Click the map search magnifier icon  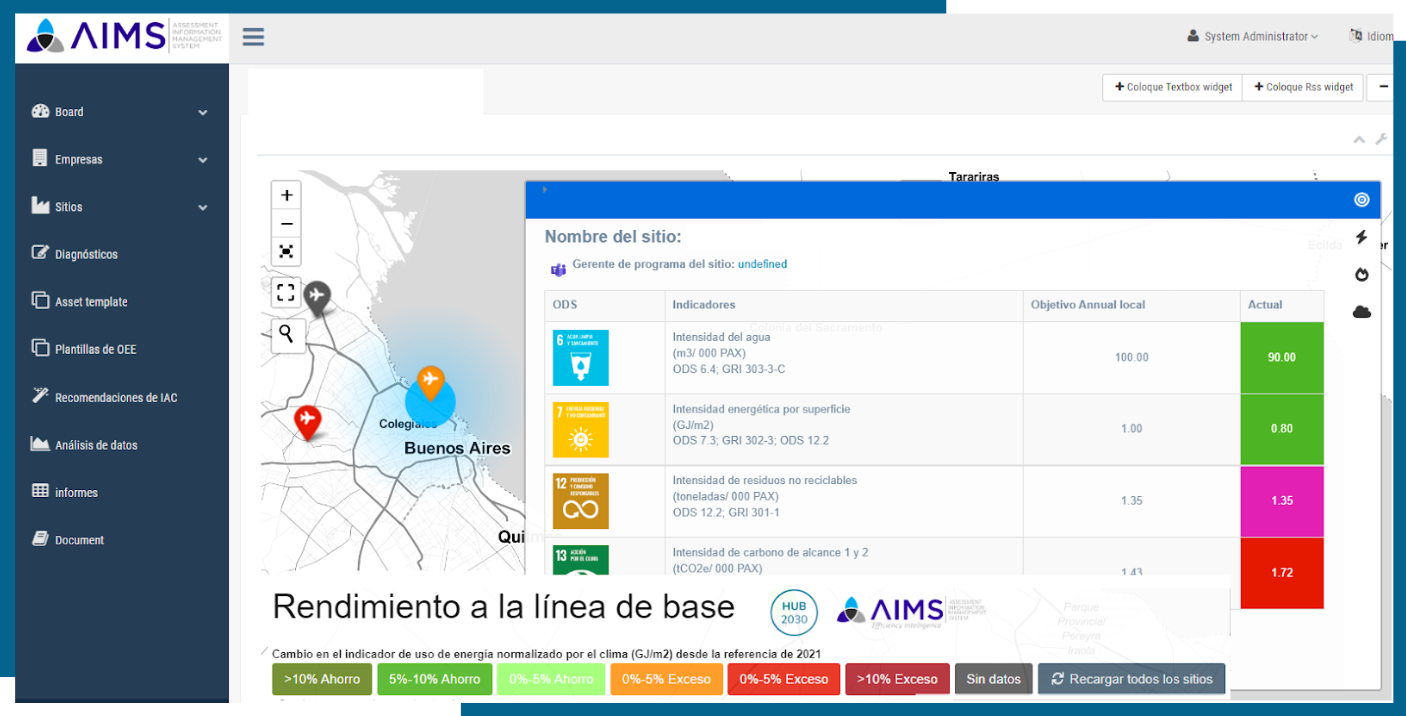287,335
